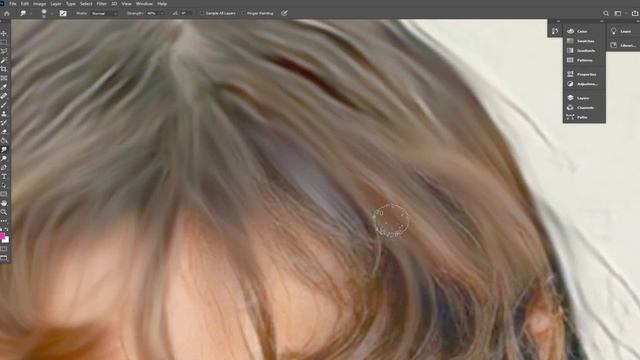Viewport: 640px width, 360px height.
Task: Click the Share image icon
Action: click(635, 13)
